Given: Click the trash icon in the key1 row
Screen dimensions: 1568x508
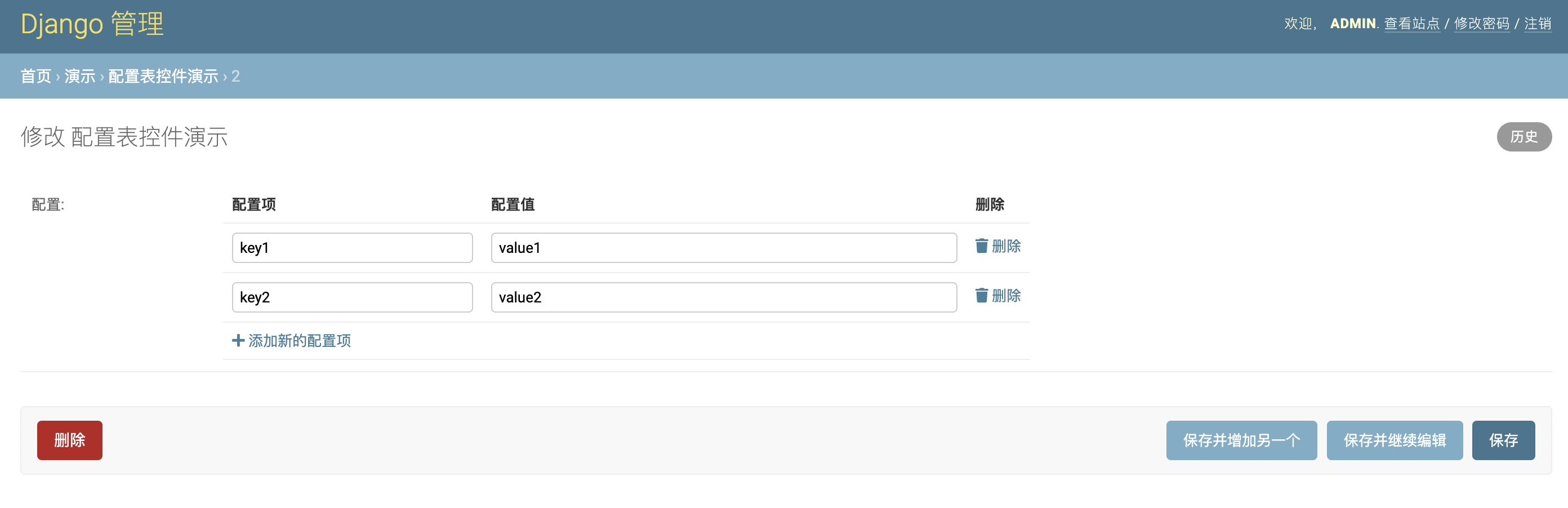Looking at the screenshot, I should (981, 246).
